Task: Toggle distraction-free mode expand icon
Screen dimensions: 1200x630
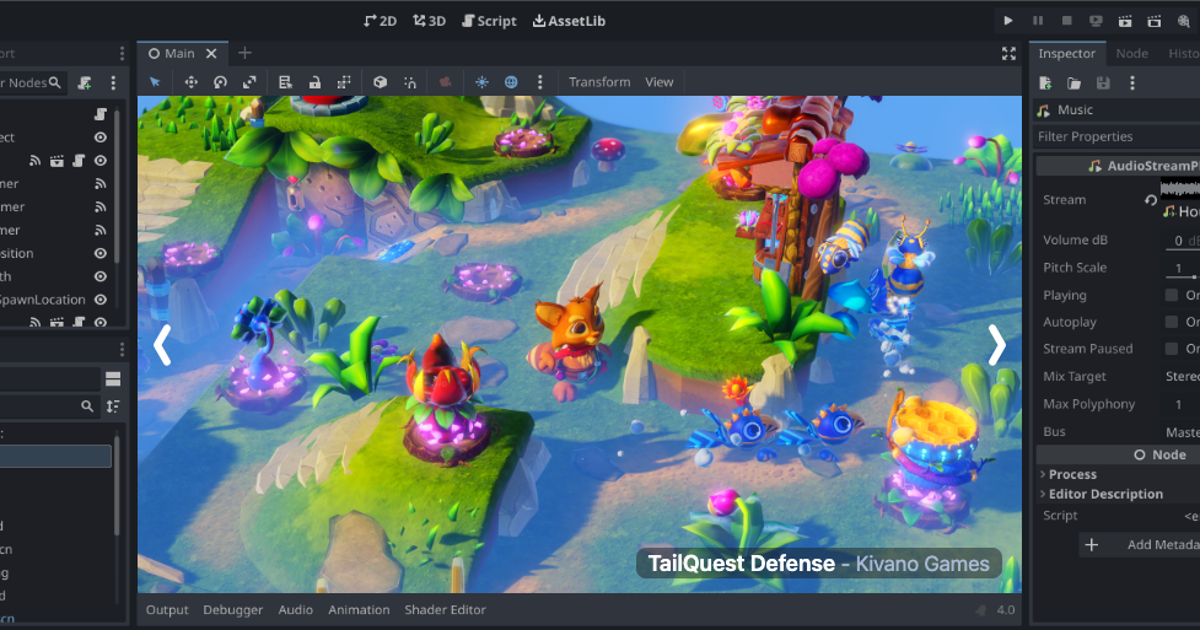Action: click(1009, 54)
